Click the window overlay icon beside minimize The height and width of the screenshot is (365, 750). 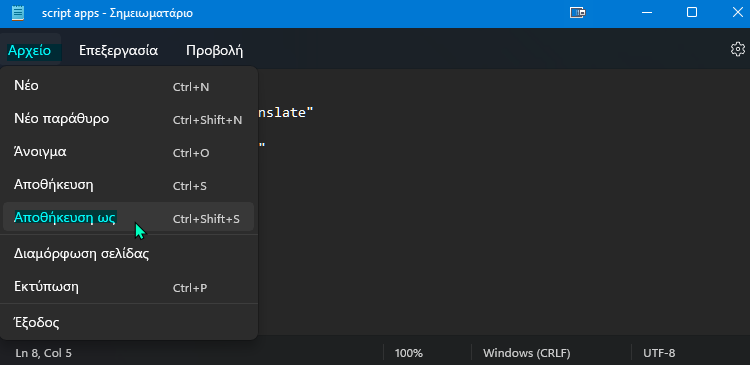(x=578, y=13)
